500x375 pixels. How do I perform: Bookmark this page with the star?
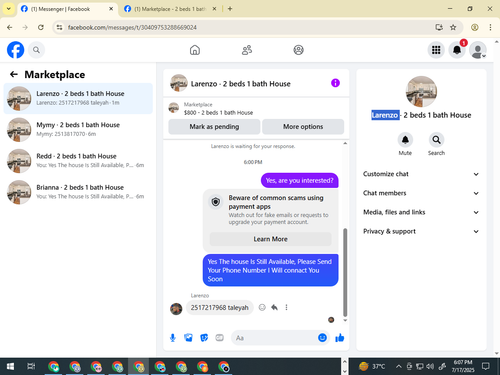pos(453,27)
